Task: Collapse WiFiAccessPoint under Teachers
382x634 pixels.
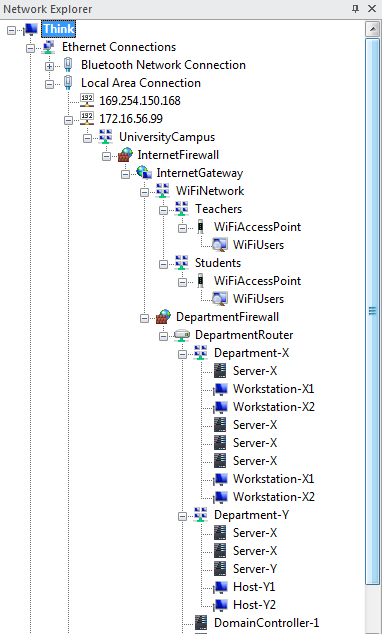Action: (x=182, y=228)
